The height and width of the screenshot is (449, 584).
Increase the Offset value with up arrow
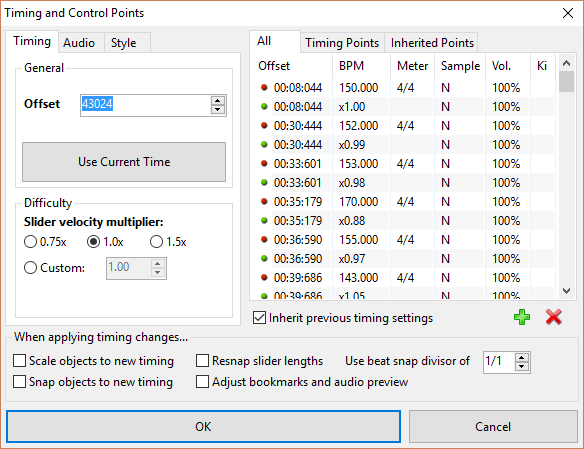pyautogui.click(x=218, y=101)
